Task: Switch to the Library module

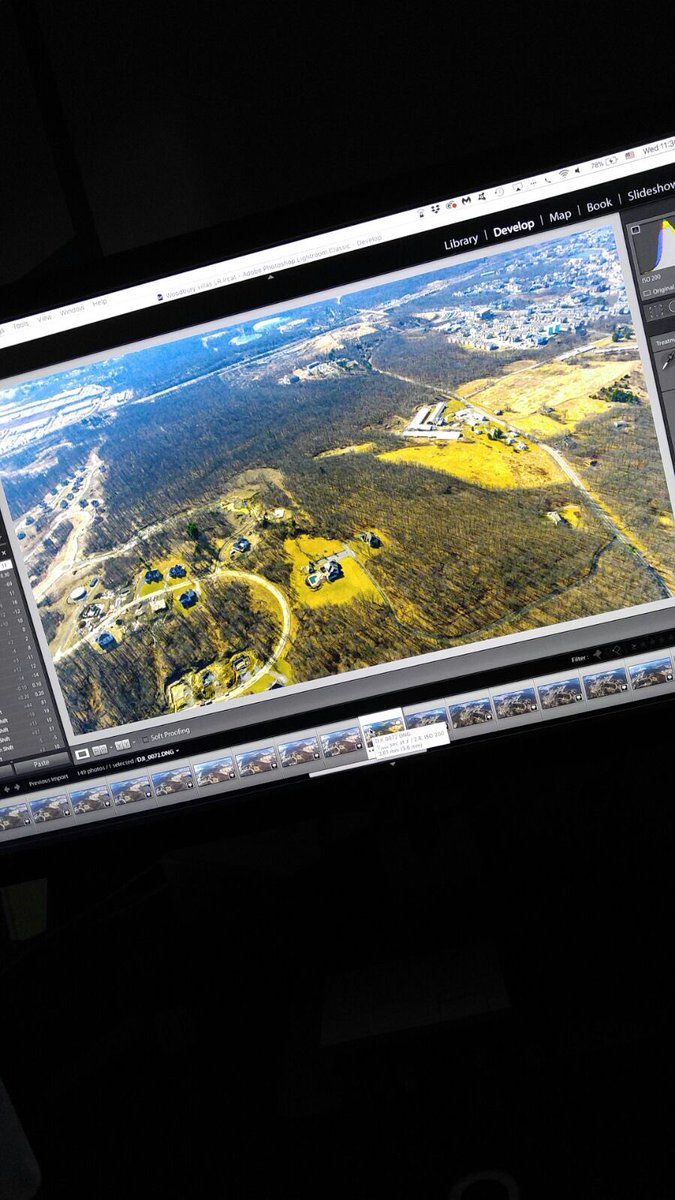Action: [x=461, y=241]
